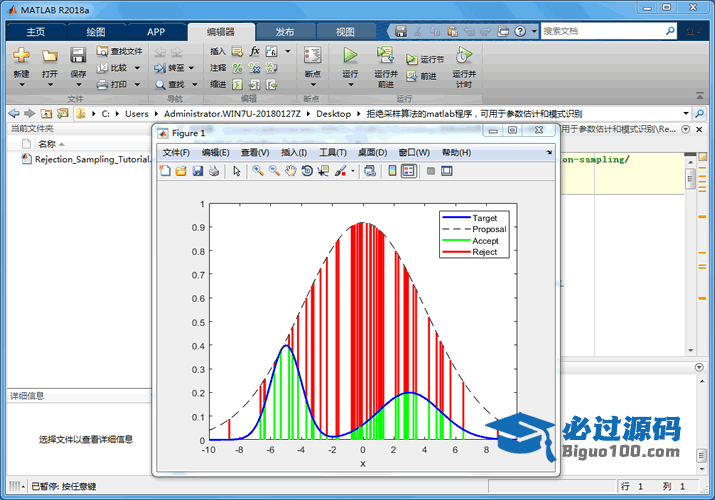This screenshot has height=500, width=715.
Task: Switch to the 绘图 (Plots) tab
Action: pyautogui.click(x=96, y=32)
